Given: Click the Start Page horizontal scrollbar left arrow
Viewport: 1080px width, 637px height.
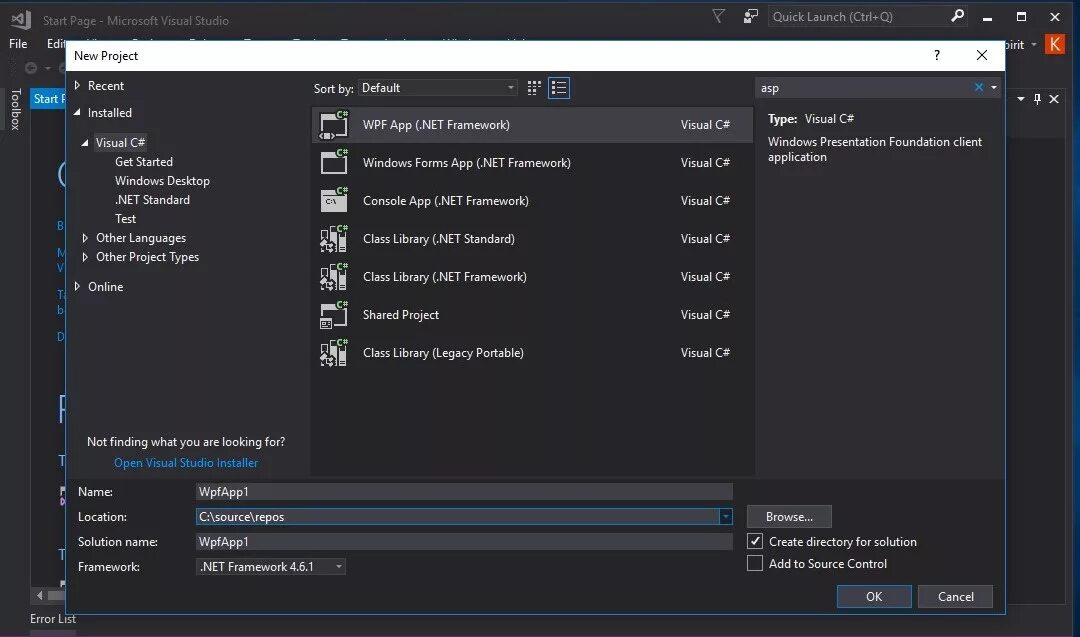Looking at the screenshot, I should coord(39,595).
